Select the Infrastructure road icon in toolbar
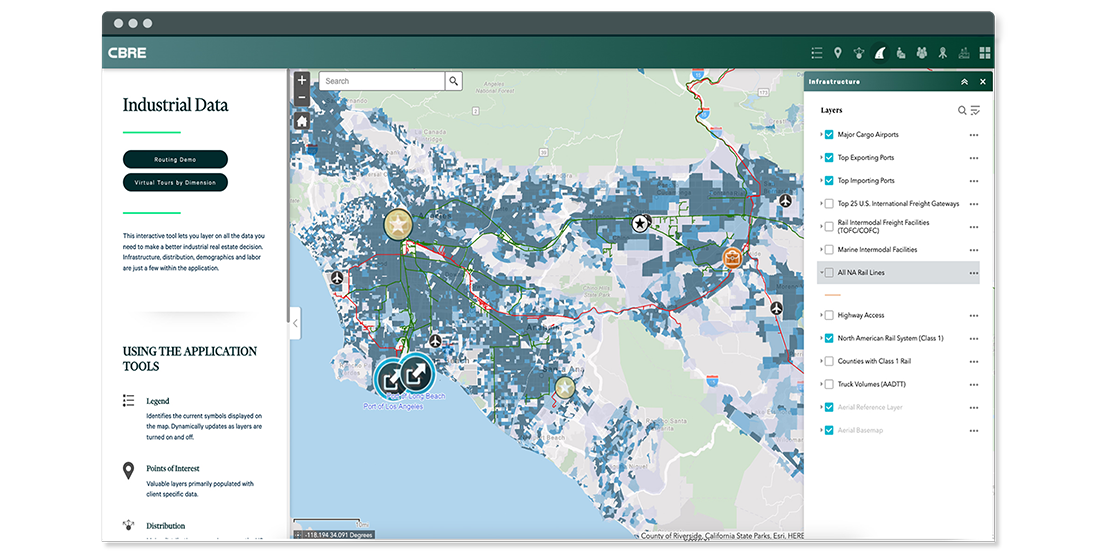Image resolution: width=1104 pixels, height=552 pixels. tap(880, 53)
